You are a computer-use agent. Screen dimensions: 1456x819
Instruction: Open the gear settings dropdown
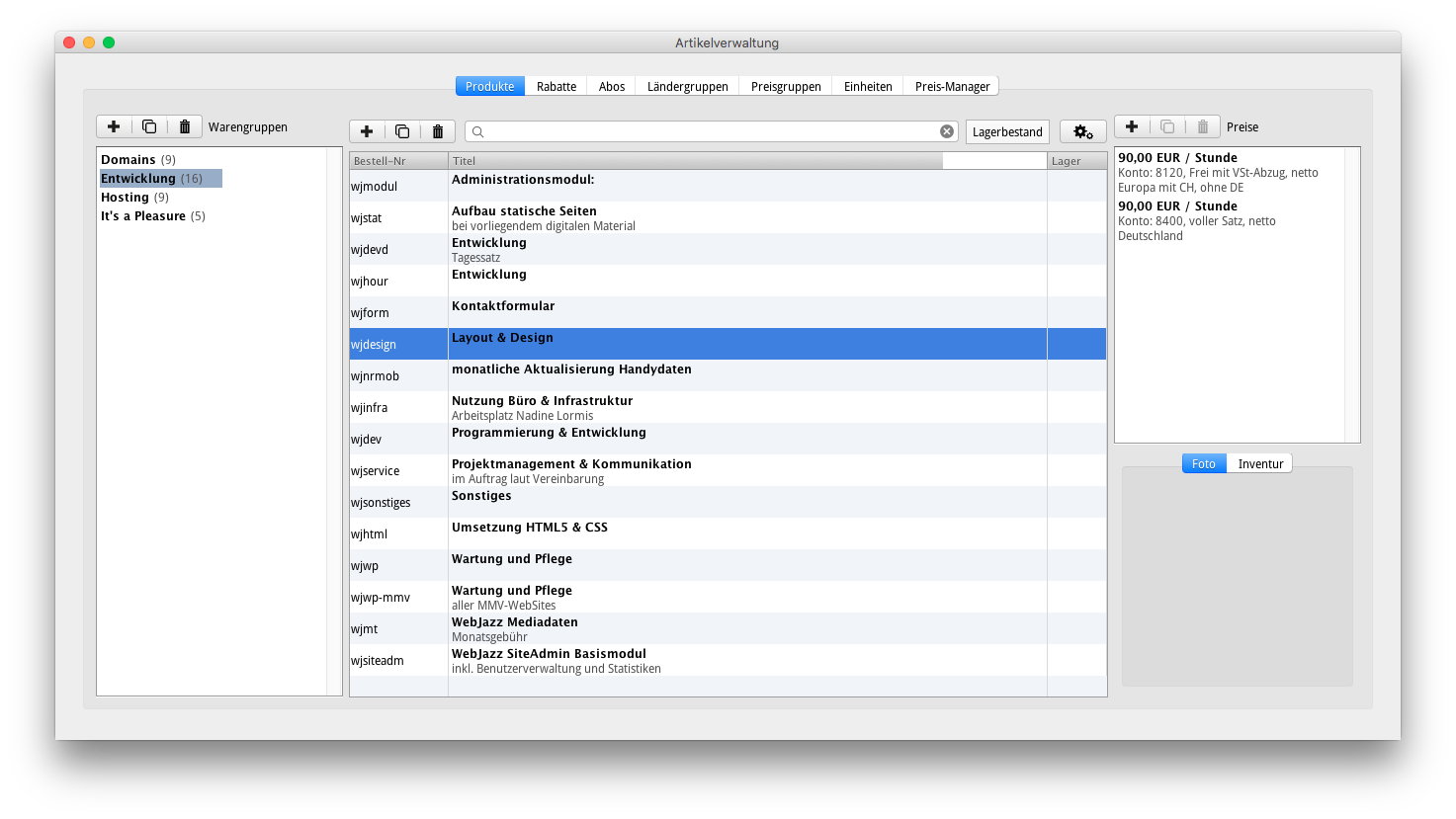(x=1083, y=131)
